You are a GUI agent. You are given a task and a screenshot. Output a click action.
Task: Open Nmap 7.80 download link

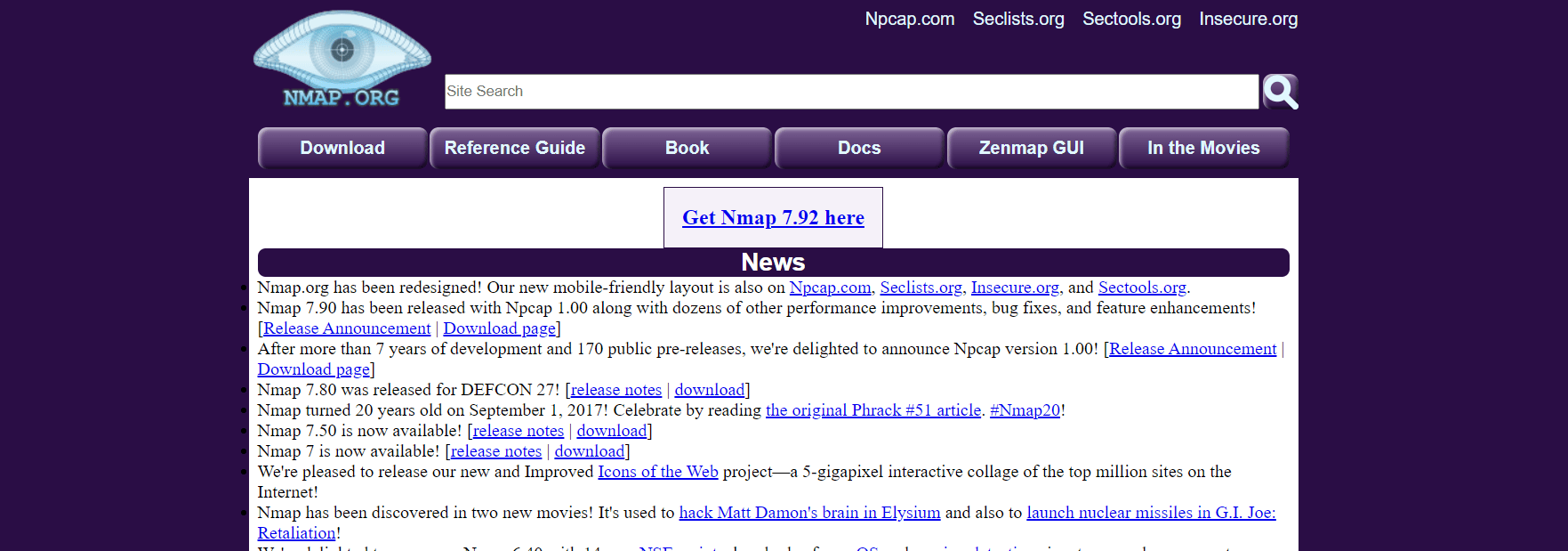[709, 390]
